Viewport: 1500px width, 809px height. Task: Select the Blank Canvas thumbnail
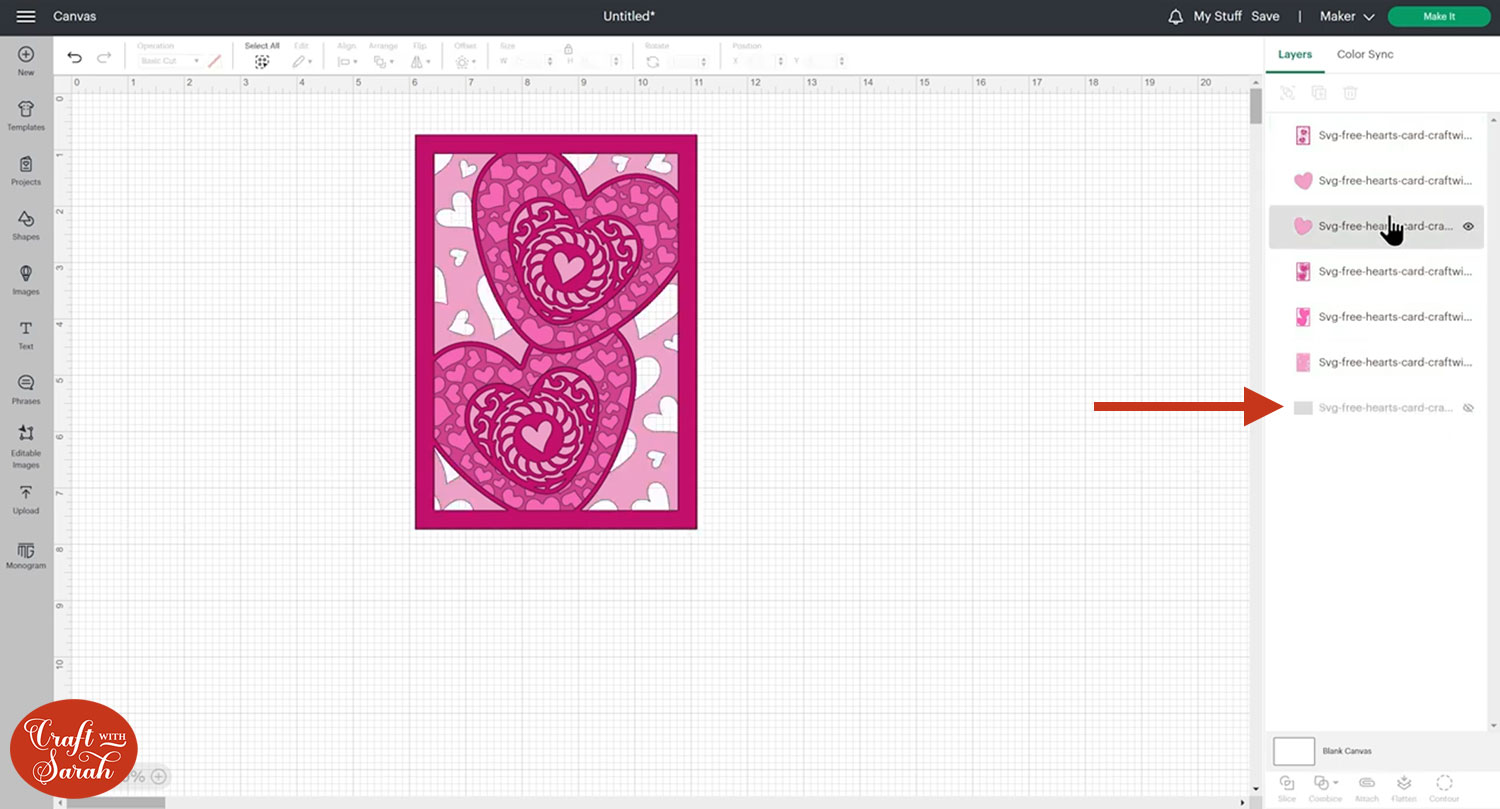coord(1293,751)
